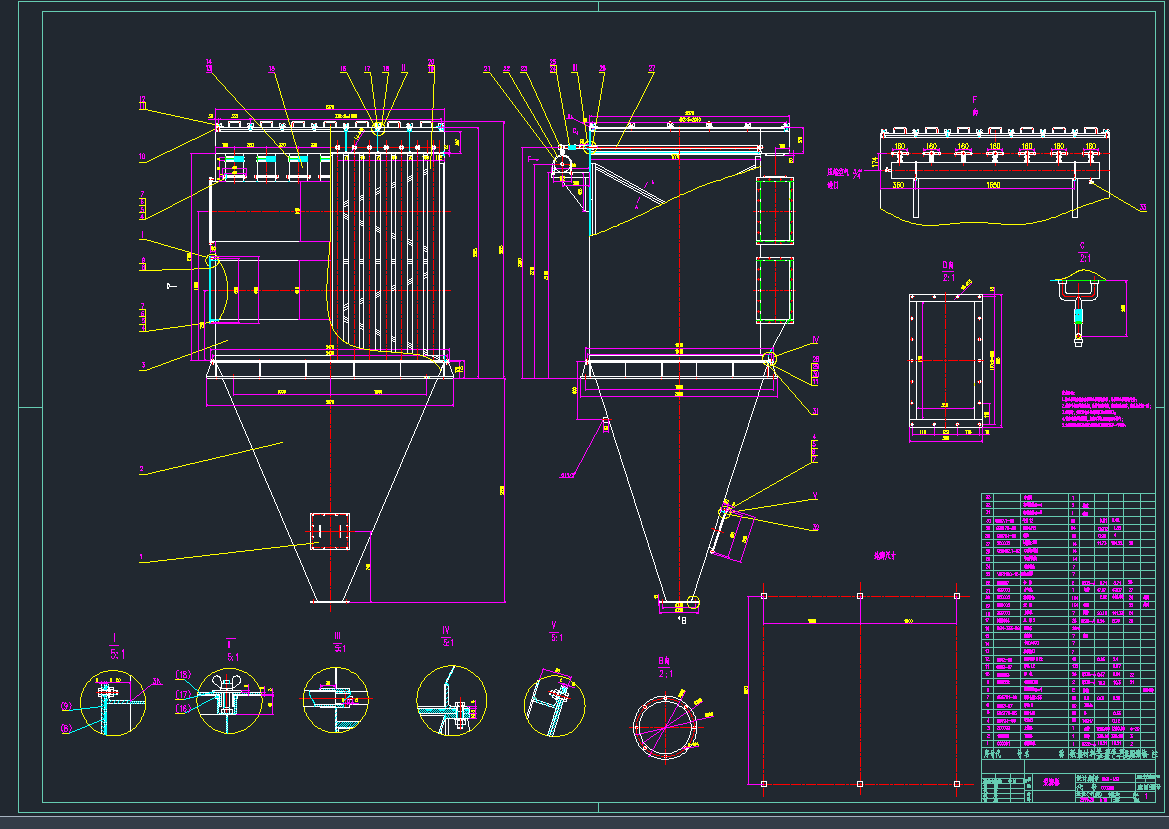
Task: Click the foundation plan title text
Action: tap(884, 556)
